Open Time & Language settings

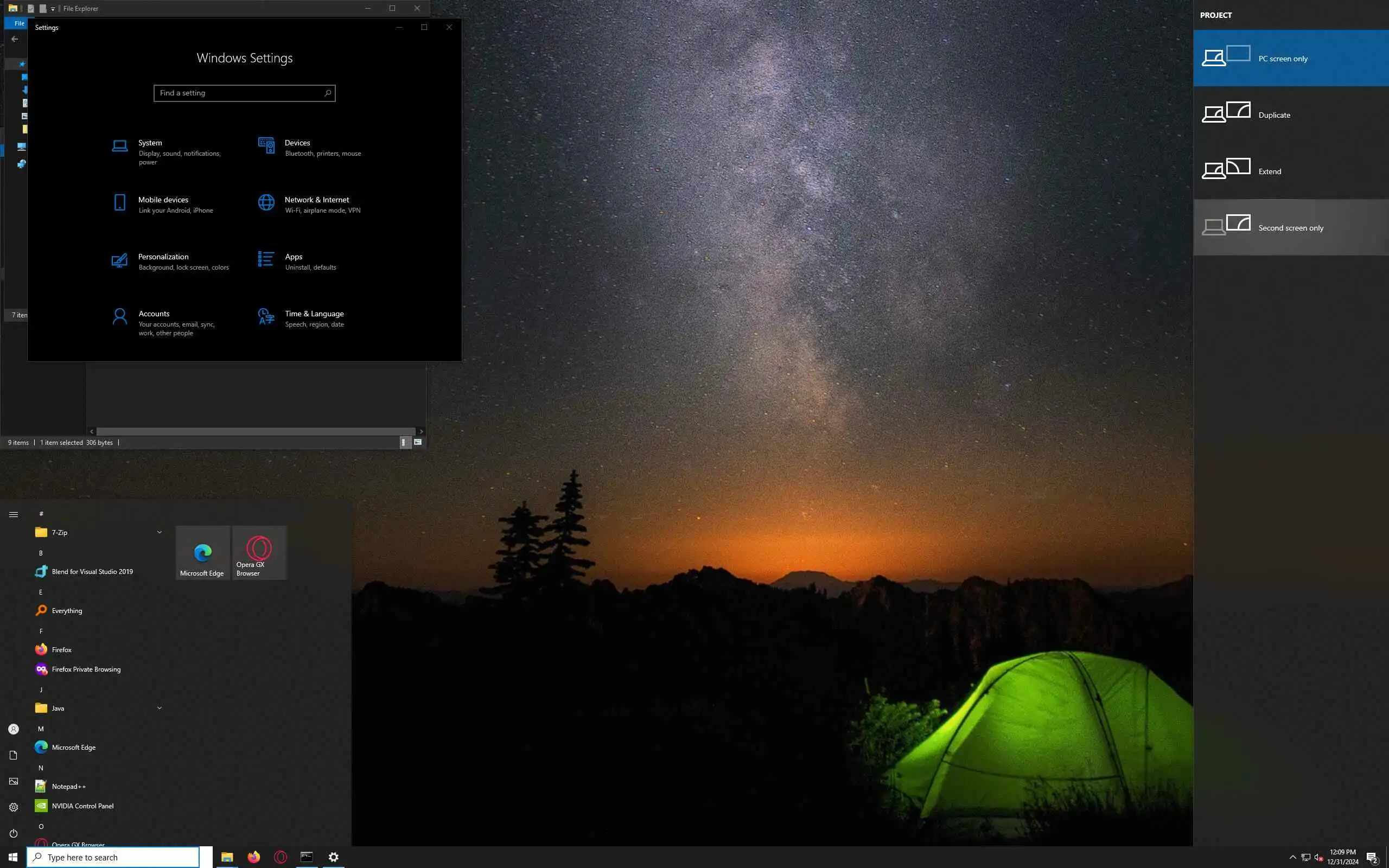point(314,314)
